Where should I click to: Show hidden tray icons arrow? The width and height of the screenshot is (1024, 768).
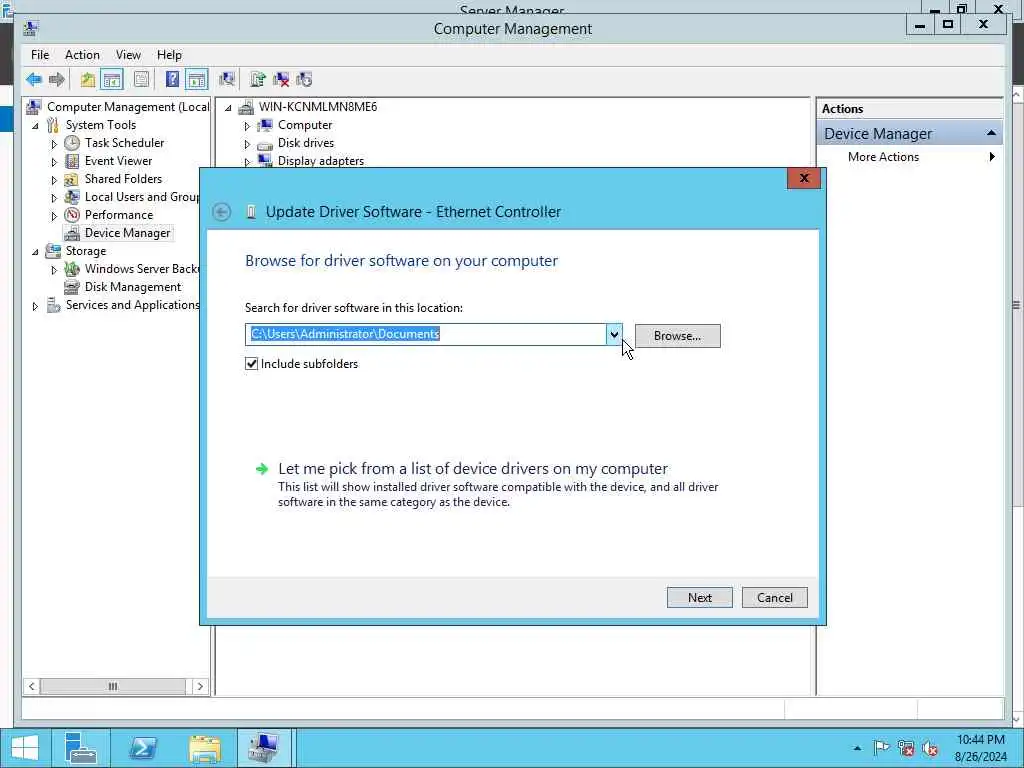pyautogui.click(x=857, y=748)
